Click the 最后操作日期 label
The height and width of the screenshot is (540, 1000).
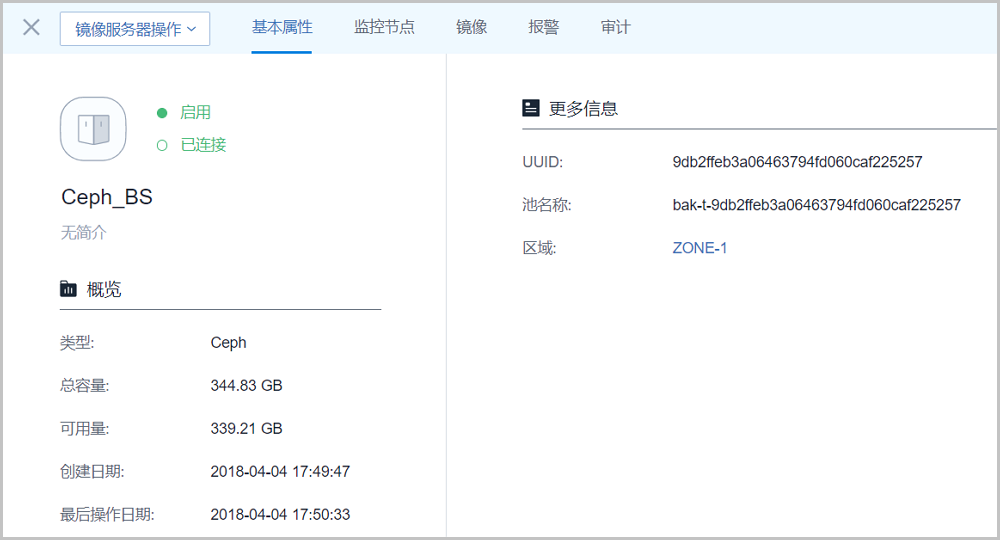coord(107,514)
